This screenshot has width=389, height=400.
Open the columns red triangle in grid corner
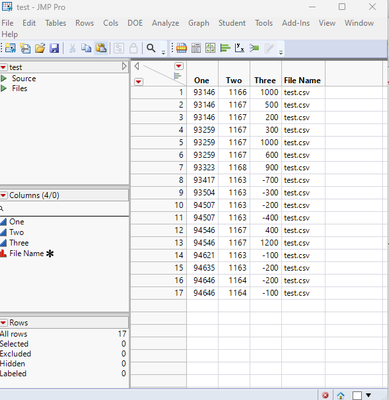(x=179, y=66)
